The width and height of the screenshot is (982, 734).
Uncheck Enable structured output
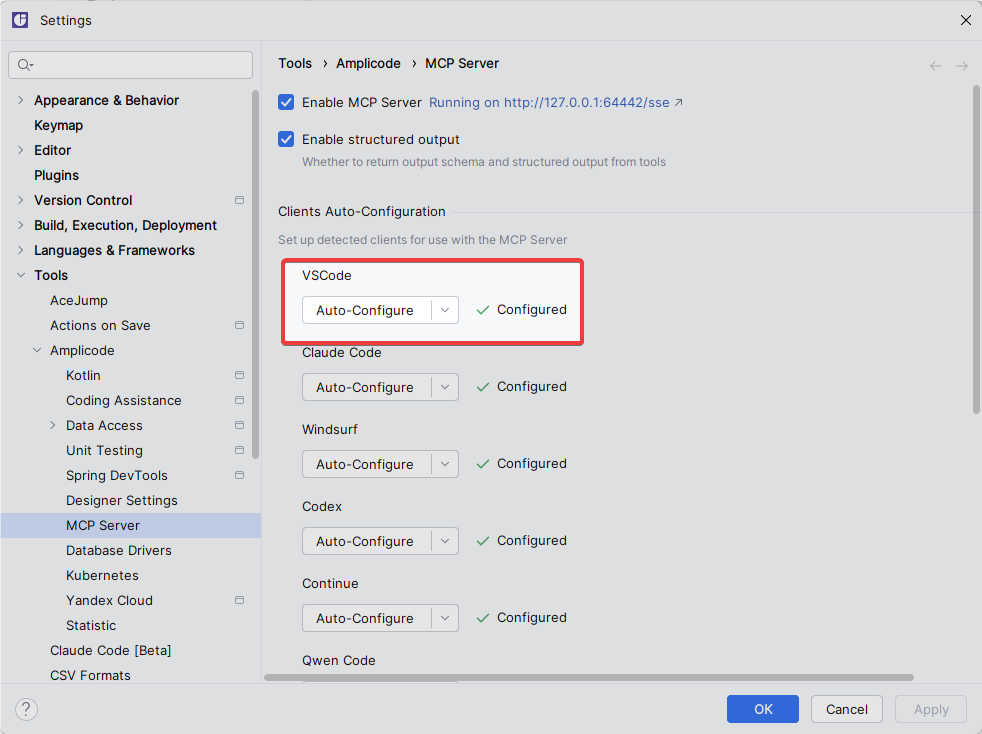(x=286, y=139)
